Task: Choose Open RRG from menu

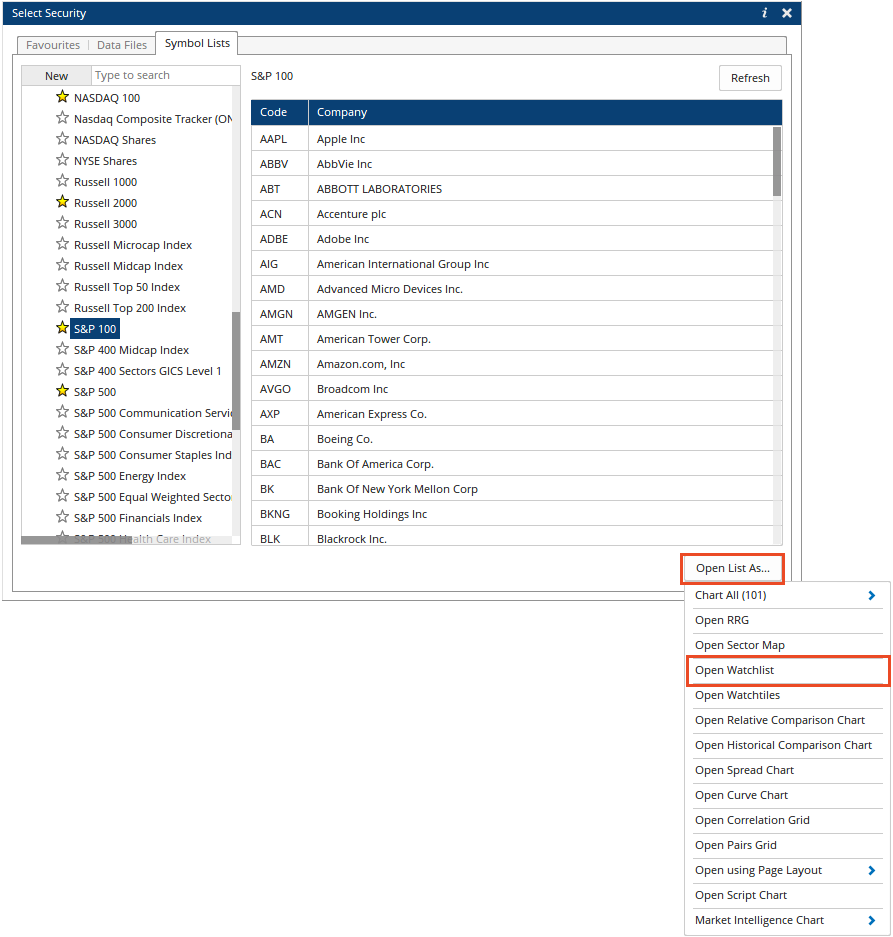Action: [x=788, y=620]
